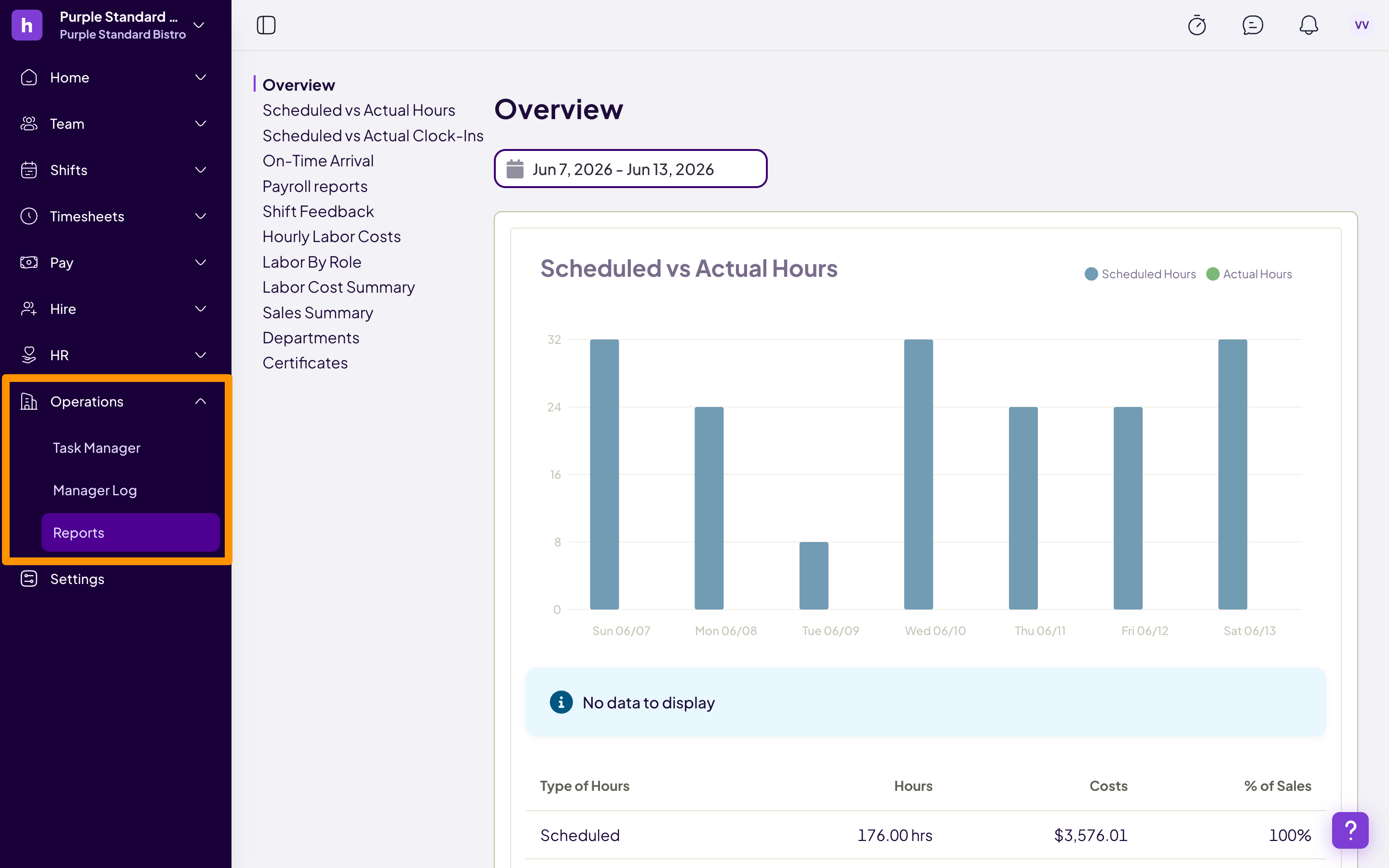Click the Timesheets clock icon
Image resolution: width=1389 pixels, height=868 pixels.
[x=29, y=216]
